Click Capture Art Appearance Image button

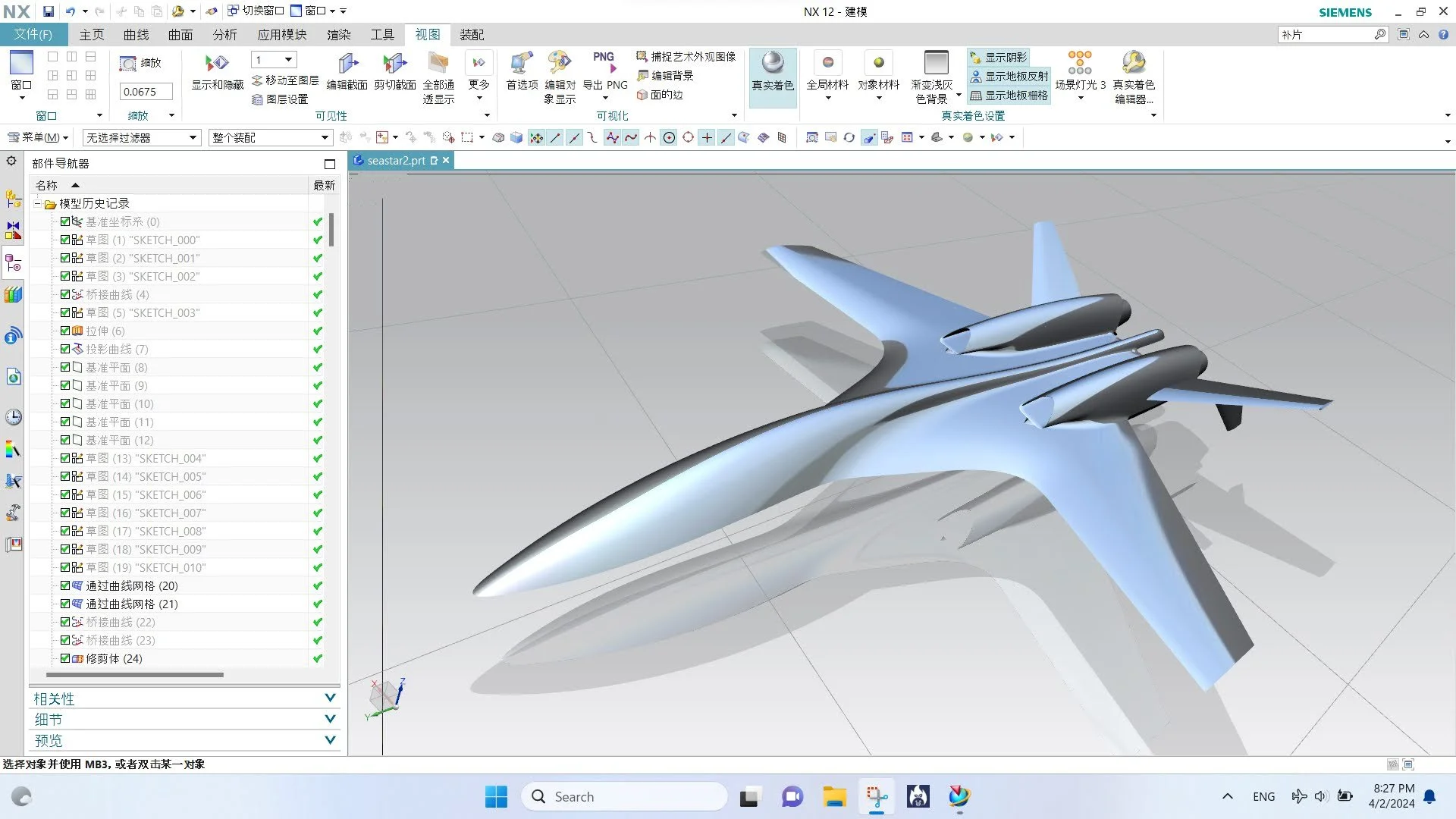[x=686, y=57]
